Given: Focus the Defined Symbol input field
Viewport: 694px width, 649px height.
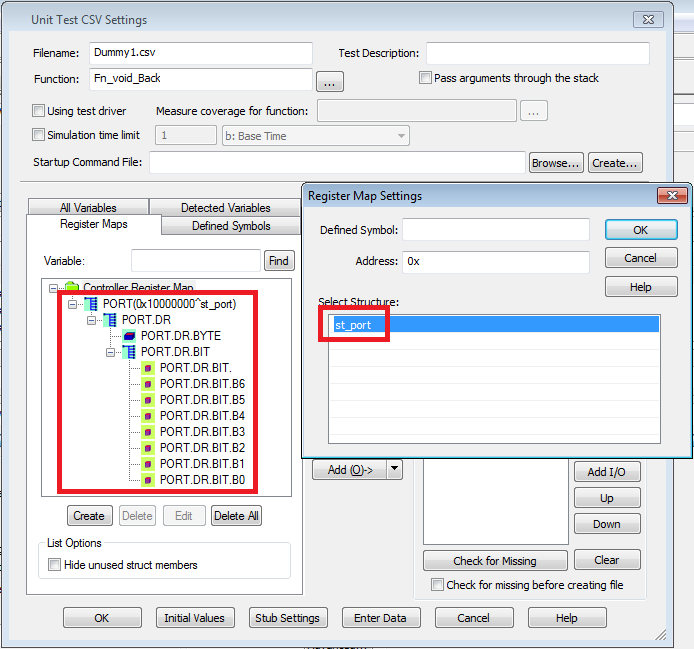Looking at the screenshot, I should [x=496, y=229].
